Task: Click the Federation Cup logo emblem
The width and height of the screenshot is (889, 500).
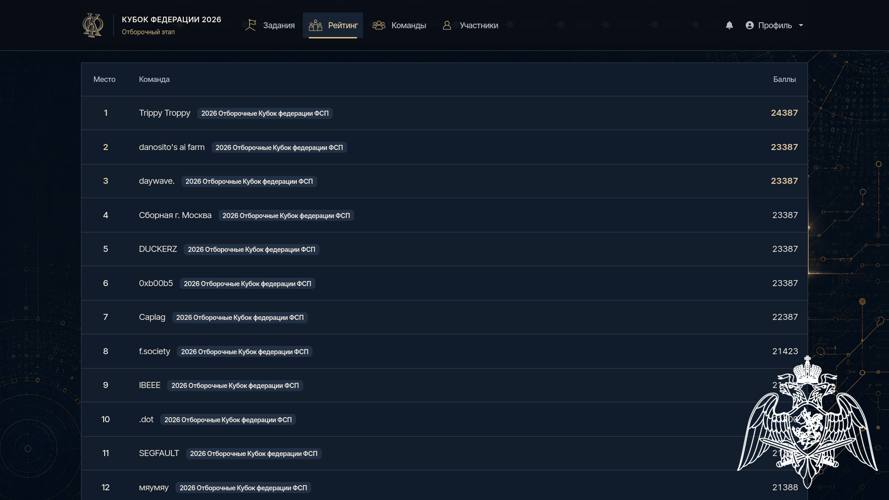Action: point(93,26)
